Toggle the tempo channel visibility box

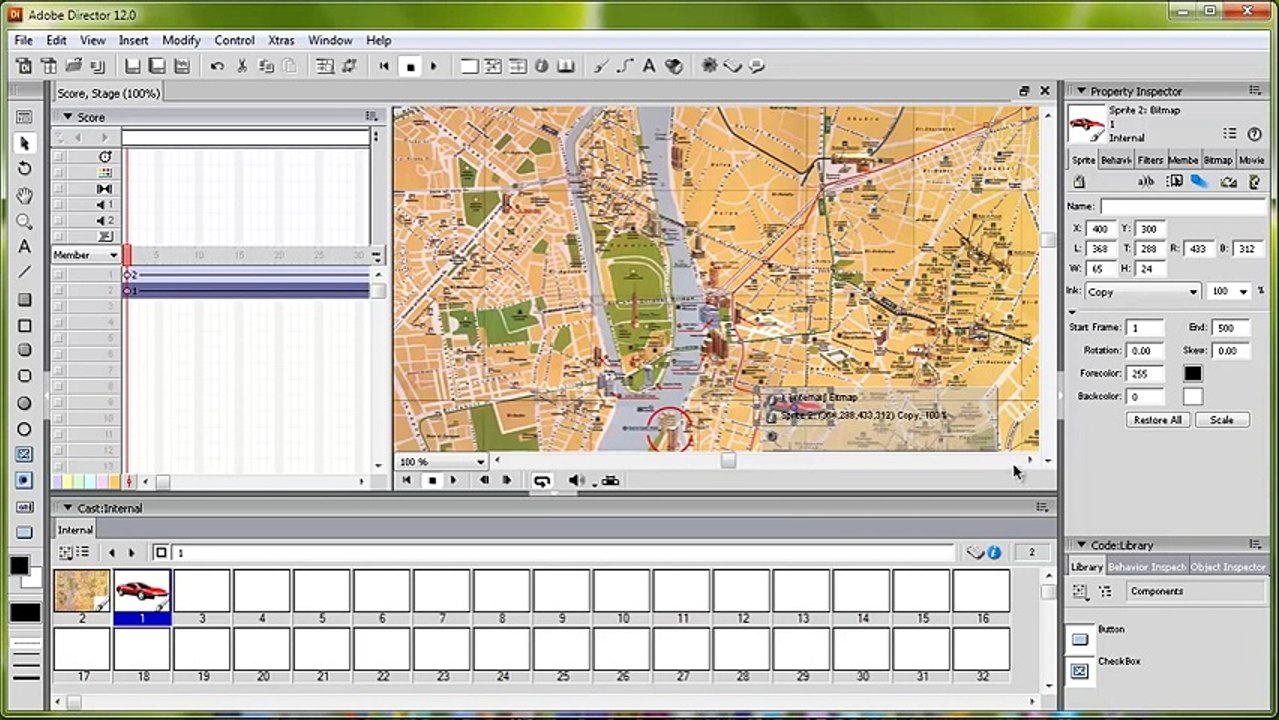click(x=58, y=157)
